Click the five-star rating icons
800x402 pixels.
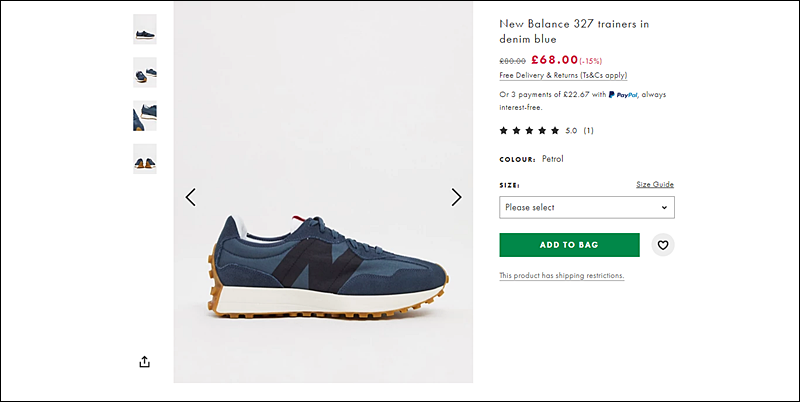pyautogui.click(x=529, y=131)
